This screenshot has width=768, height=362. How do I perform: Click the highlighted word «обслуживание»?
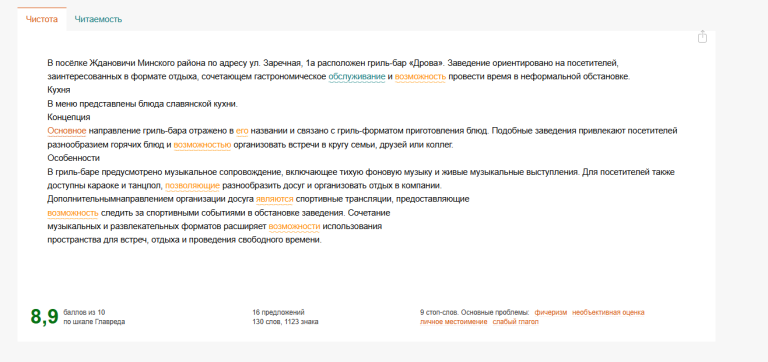(x=357, y=76)
